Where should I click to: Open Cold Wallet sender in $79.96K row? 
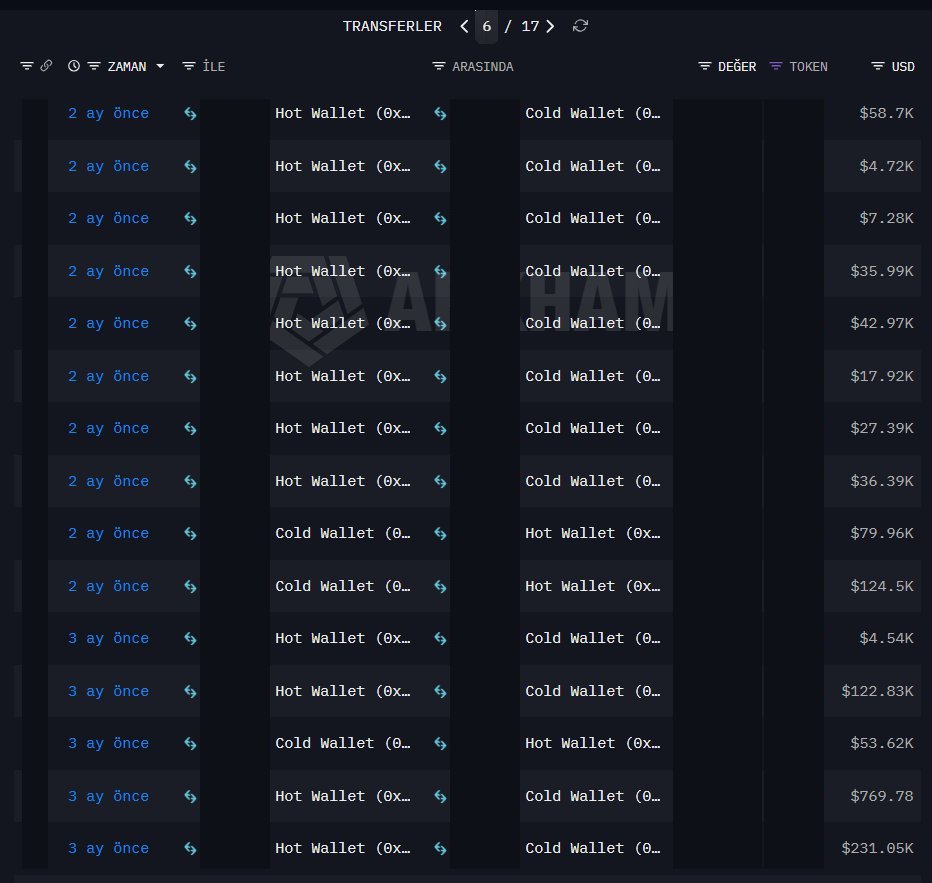point(342,533)
